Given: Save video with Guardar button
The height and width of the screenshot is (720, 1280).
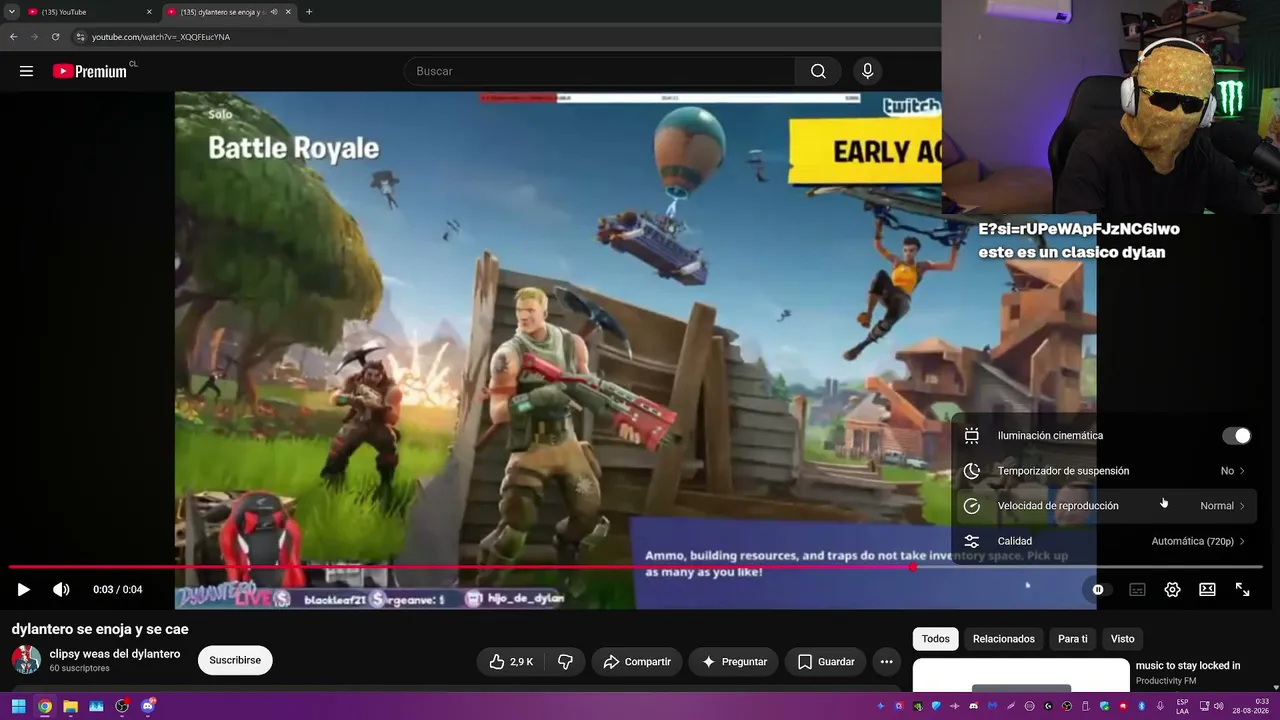Looking at the screenshot, I should (826, 661).
